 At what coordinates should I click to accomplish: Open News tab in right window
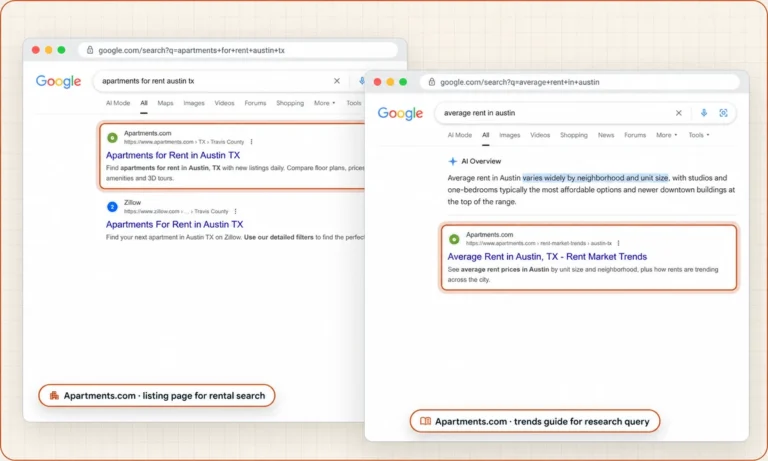[606, 135]
